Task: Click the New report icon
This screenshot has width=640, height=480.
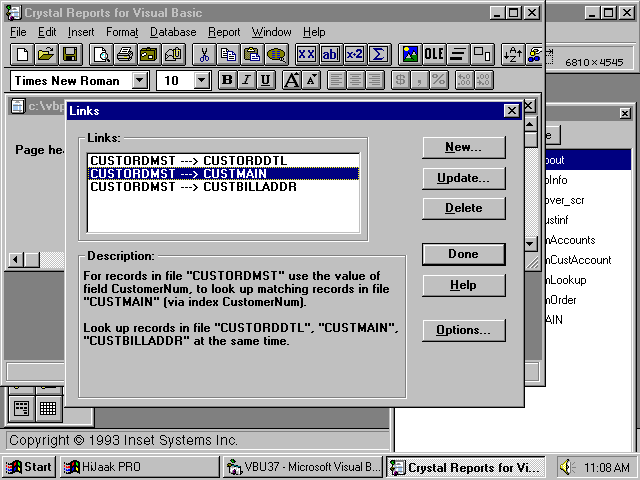Action: [22, 54]
